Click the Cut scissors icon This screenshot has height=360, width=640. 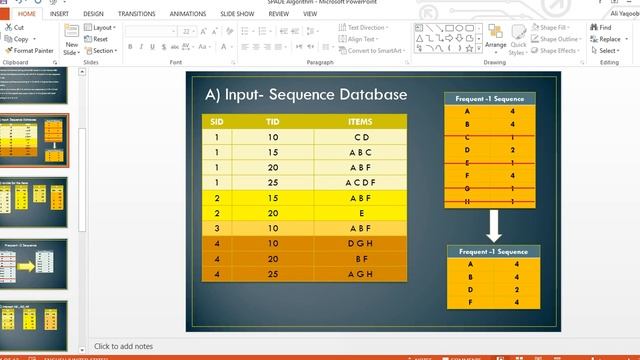[9, 27]
